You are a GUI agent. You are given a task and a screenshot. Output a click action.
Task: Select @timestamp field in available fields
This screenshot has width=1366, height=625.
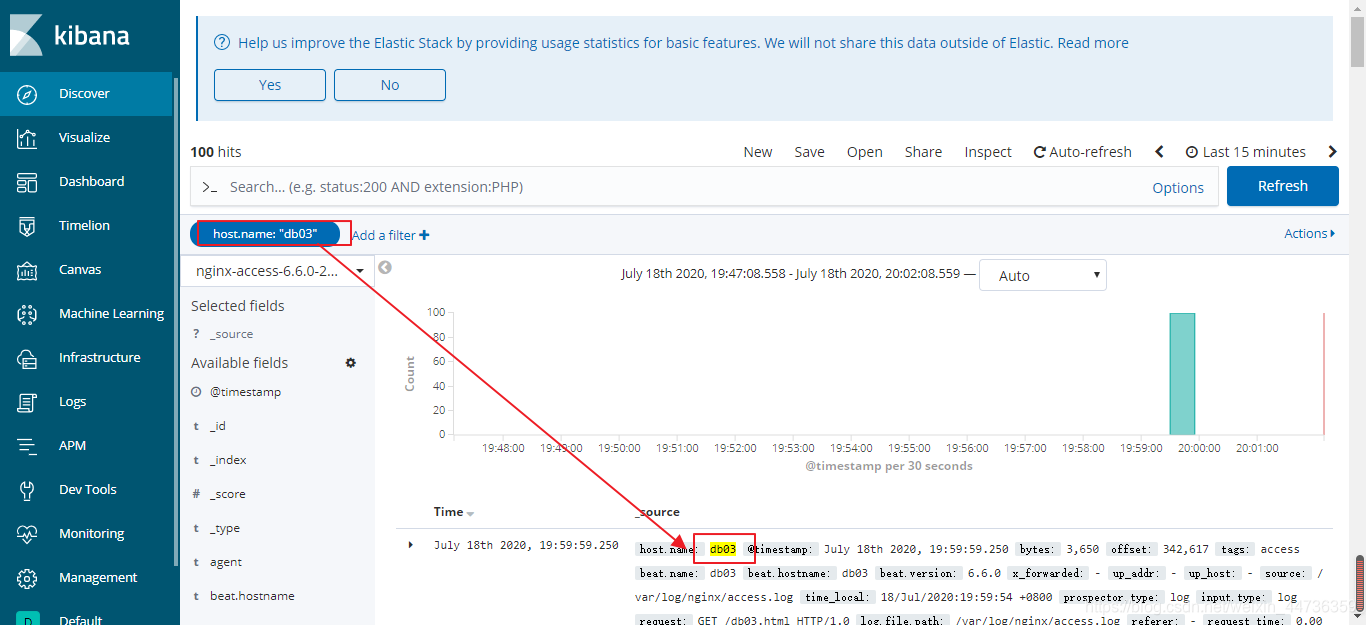(245, 392)
